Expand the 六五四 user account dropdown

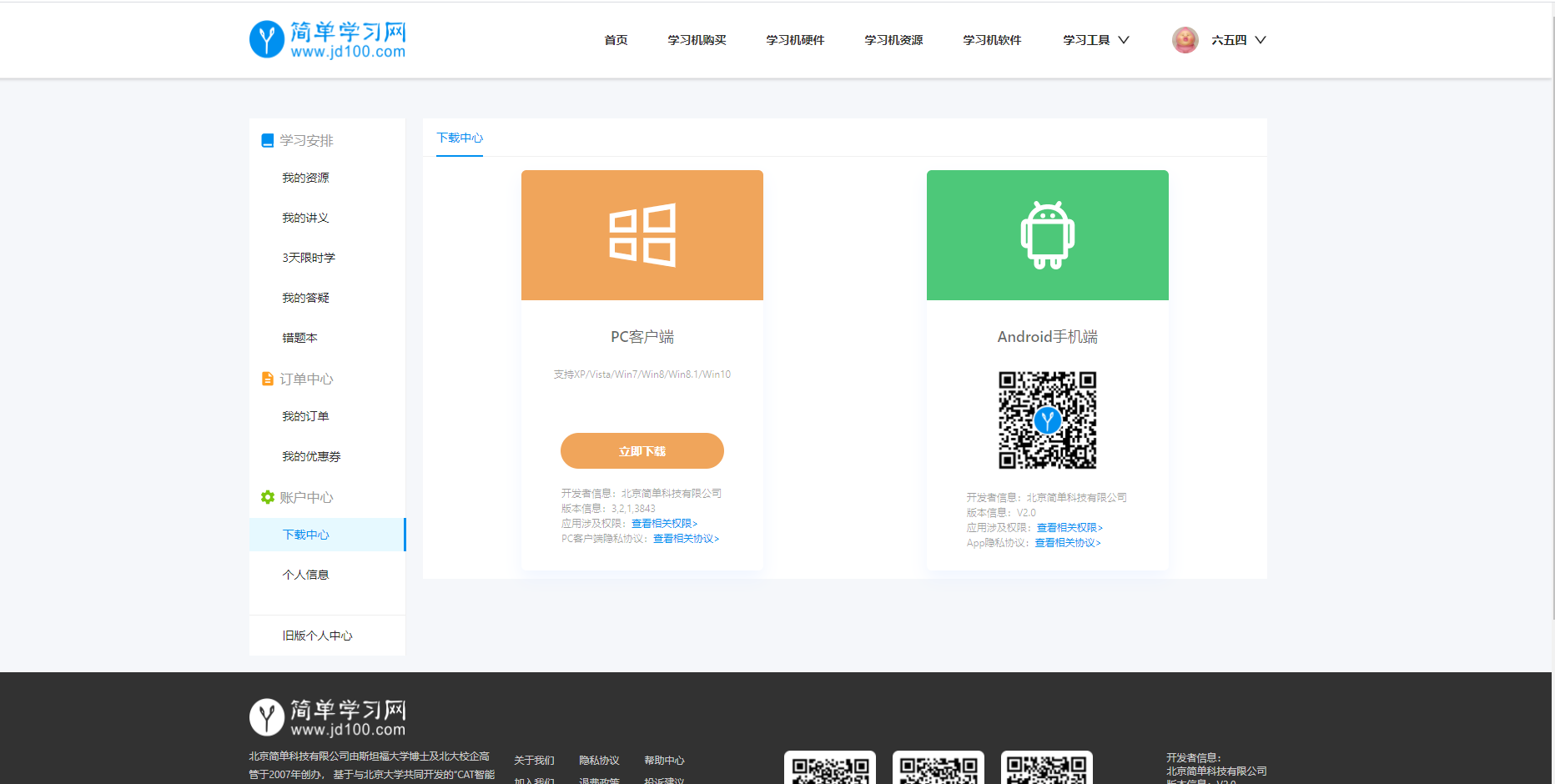[1239, 40]
